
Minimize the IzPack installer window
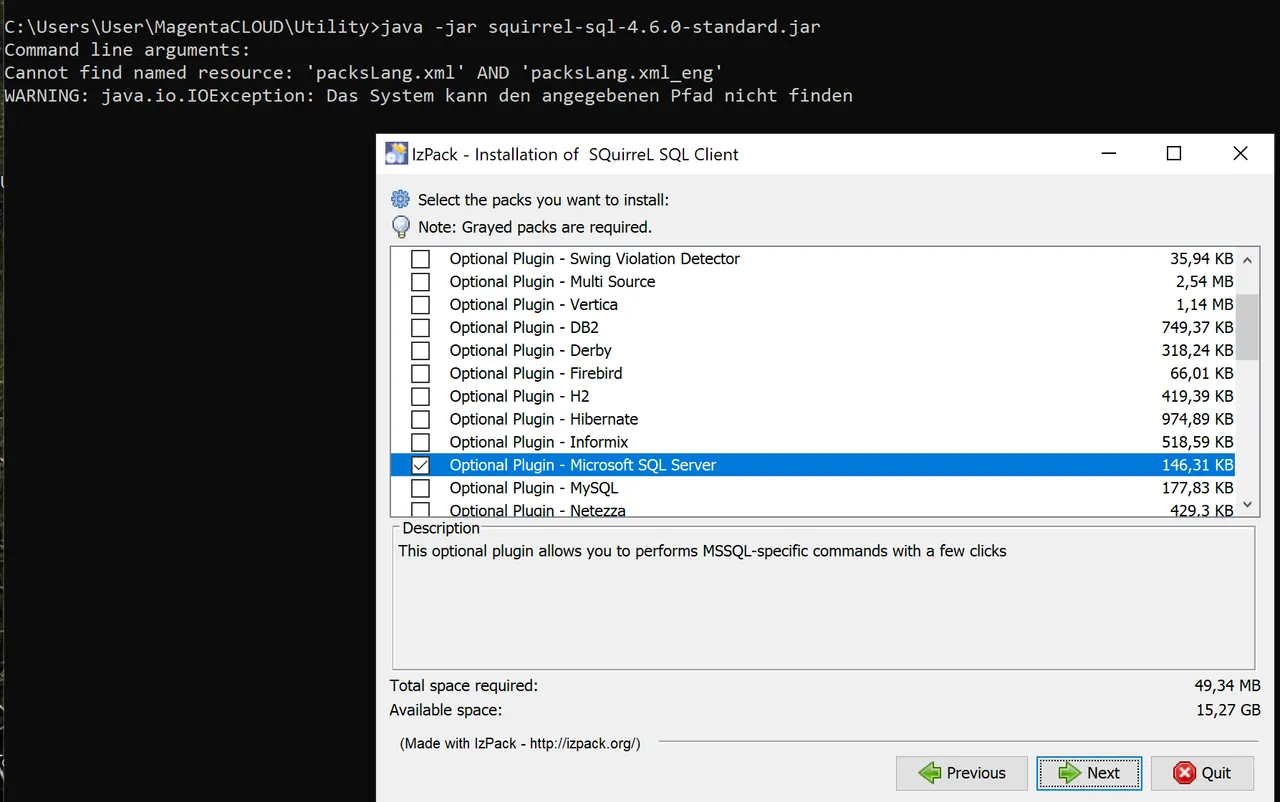(x=1109, y=154)
